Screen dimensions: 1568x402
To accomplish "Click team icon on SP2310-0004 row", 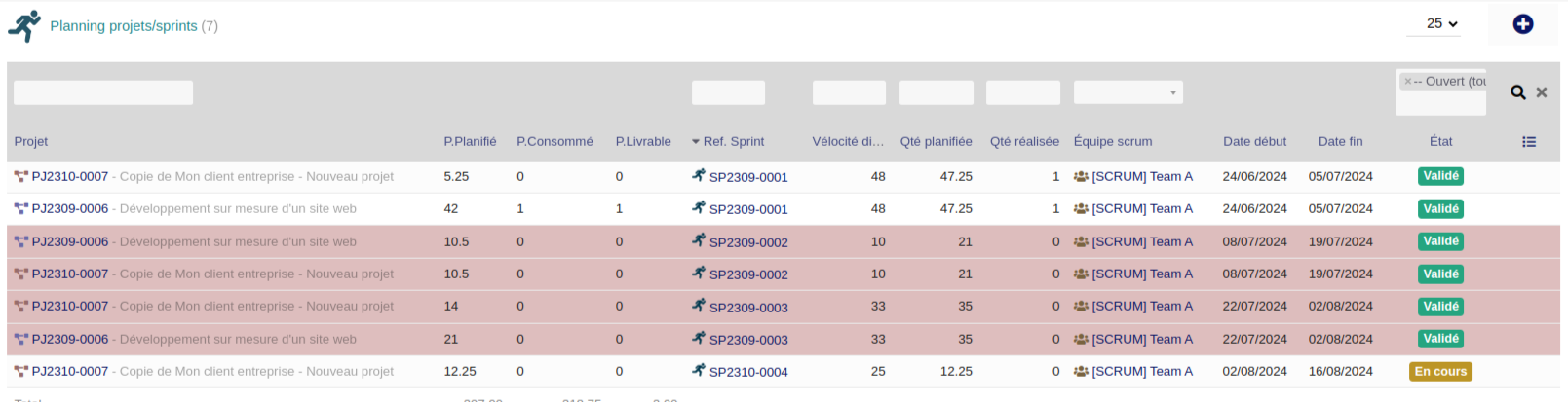I will [x=1081, y=371].
